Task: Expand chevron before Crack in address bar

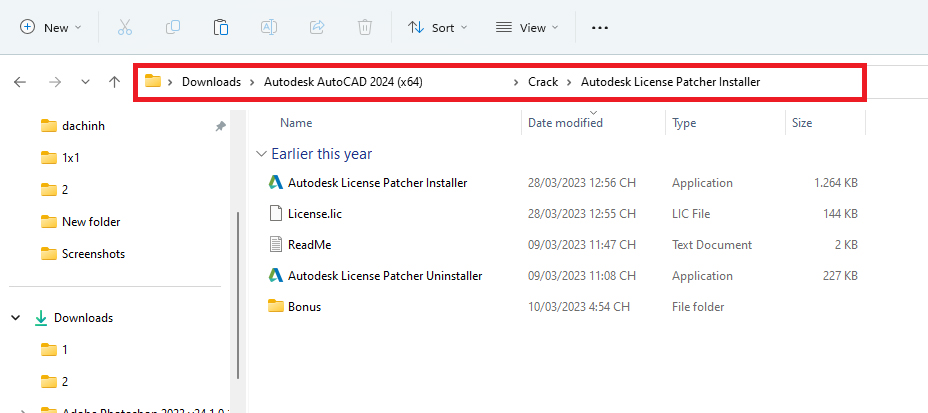Action: pyautogui.click(x=517, y=82)
